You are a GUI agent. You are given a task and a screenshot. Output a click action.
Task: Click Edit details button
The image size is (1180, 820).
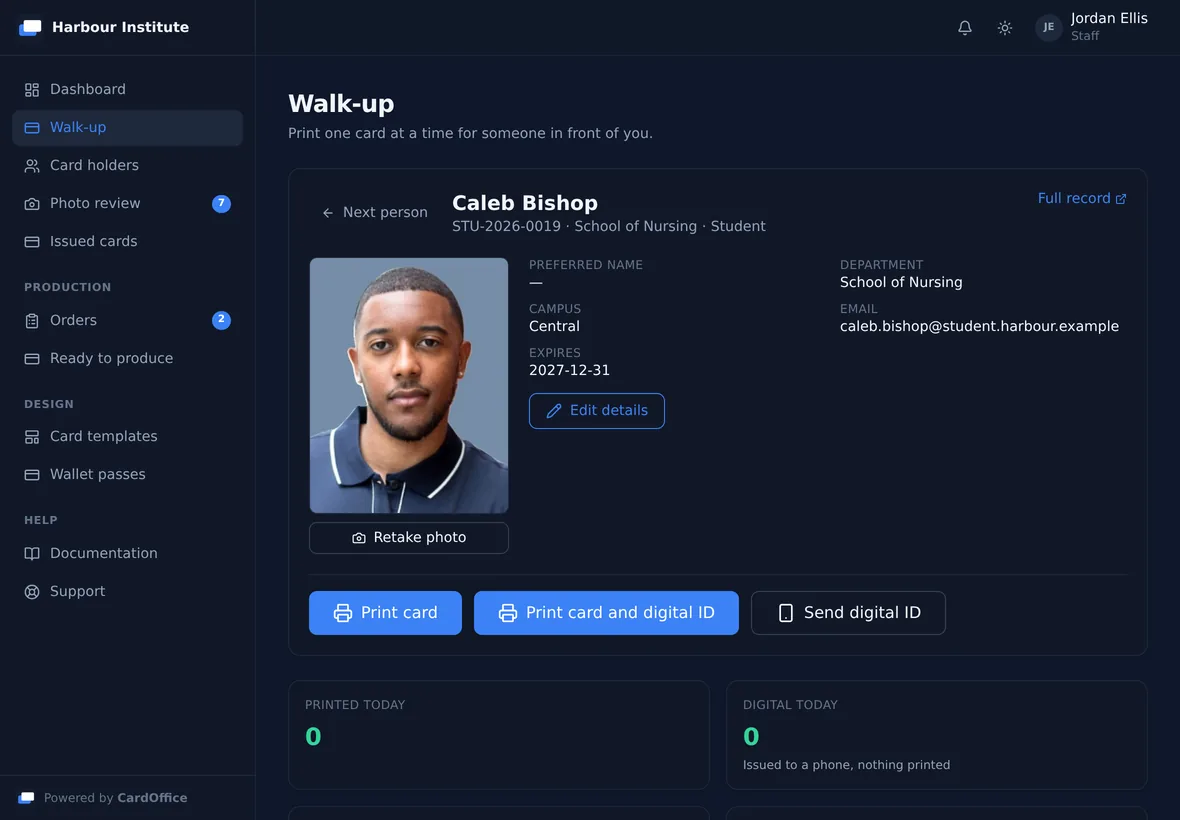click(x=597, y=411)
